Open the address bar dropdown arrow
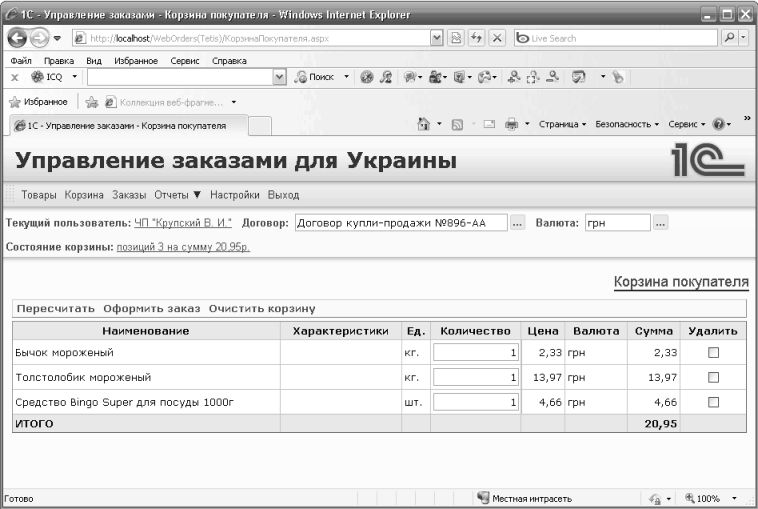 [437, 39]
